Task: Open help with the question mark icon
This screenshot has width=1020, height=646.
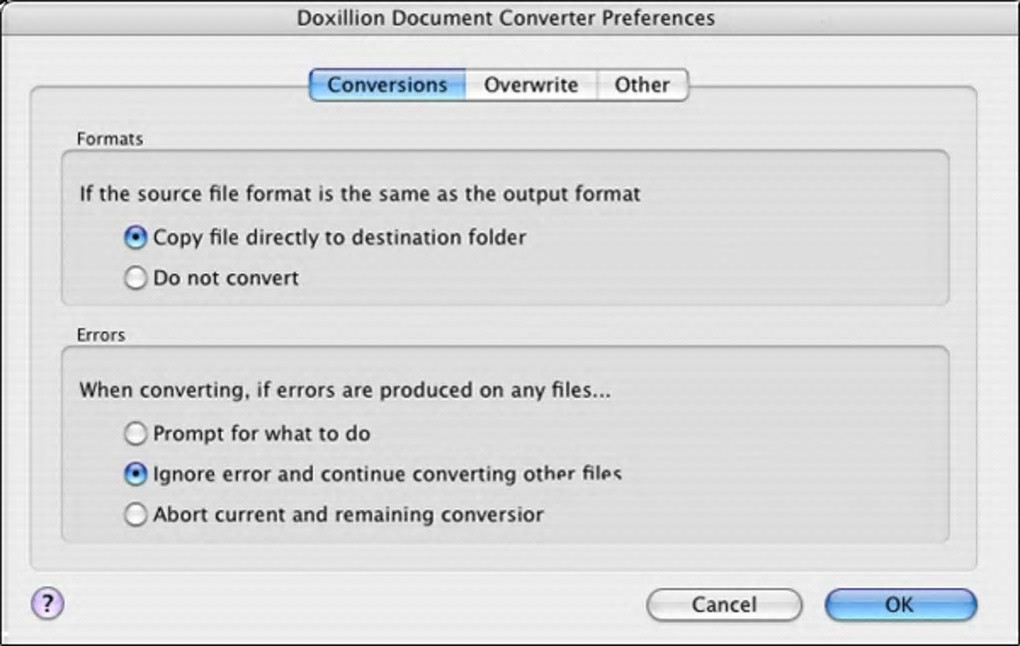Action: [48, 603]
